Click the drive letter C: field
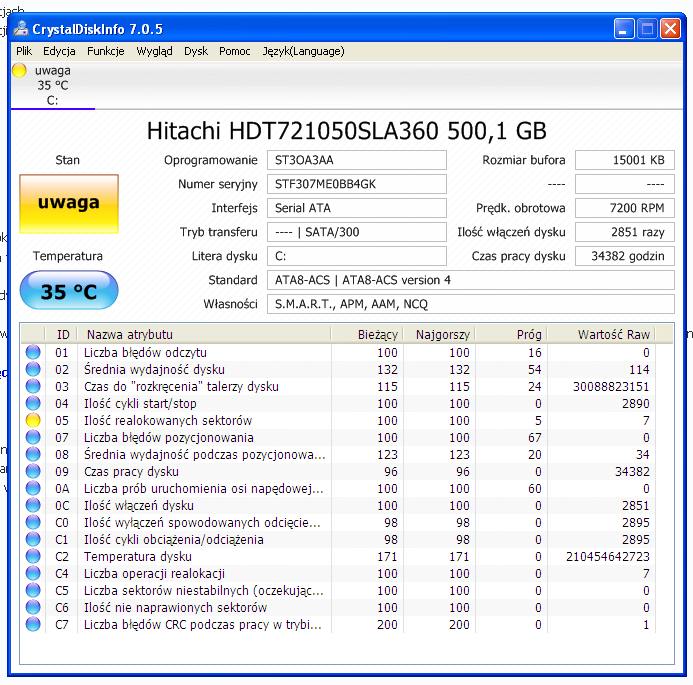The width and height of the screenshot is (693, 685). coord(357,256)
